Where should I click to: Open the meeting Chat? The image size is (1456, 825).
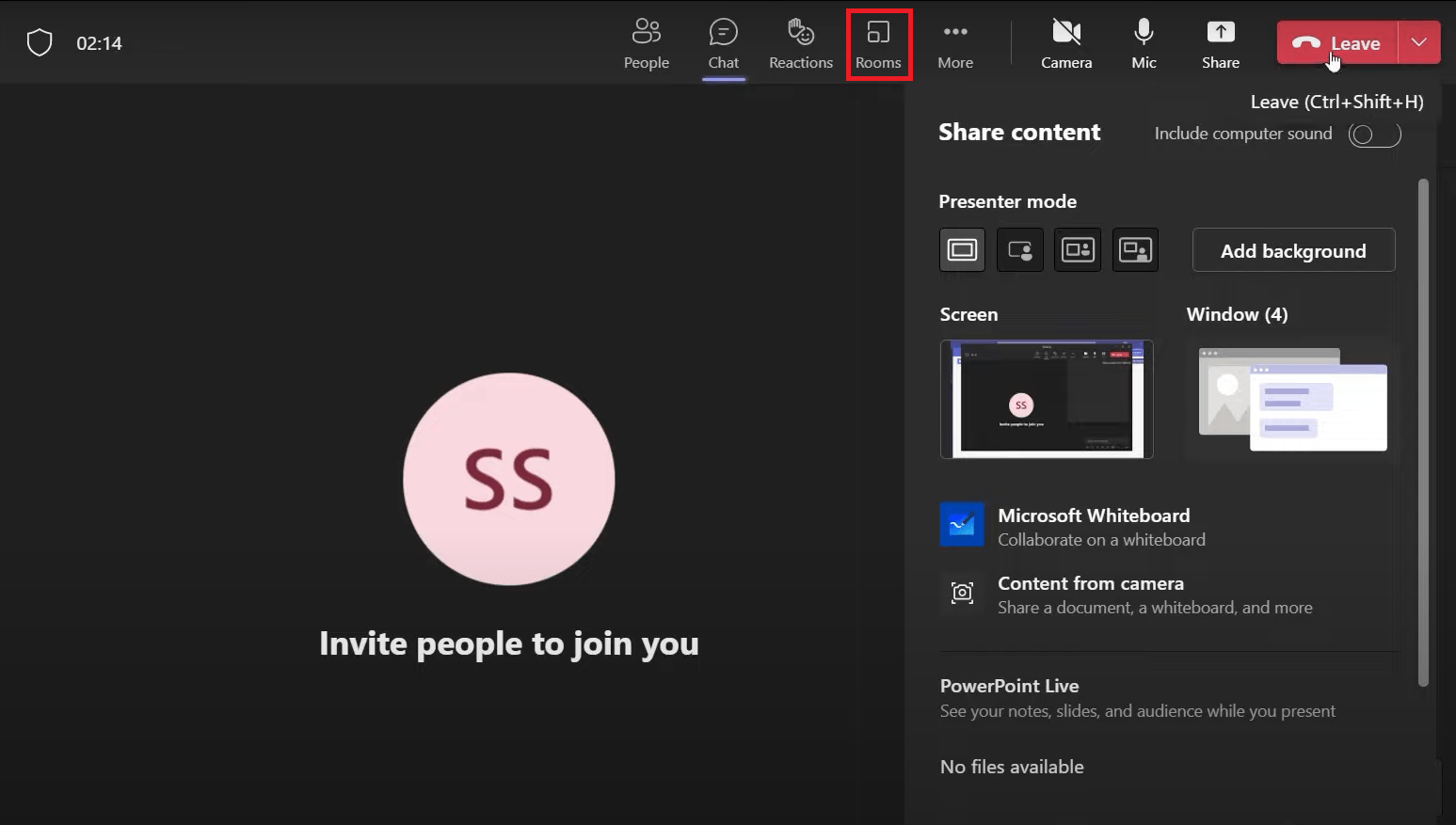(723, 44)
